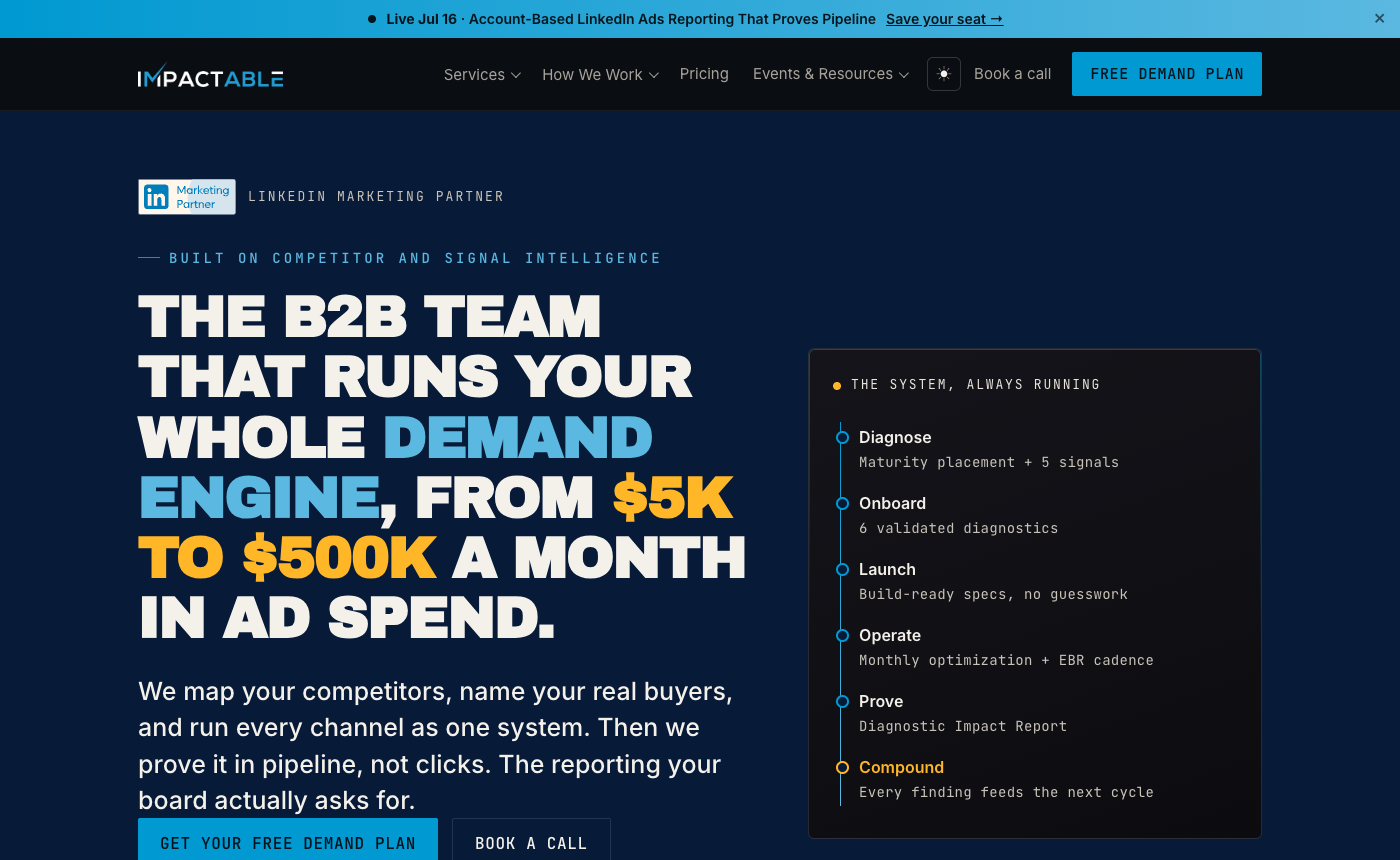Open the Pricing page
Screen dimensions: 1400x860
coord(704,74)
